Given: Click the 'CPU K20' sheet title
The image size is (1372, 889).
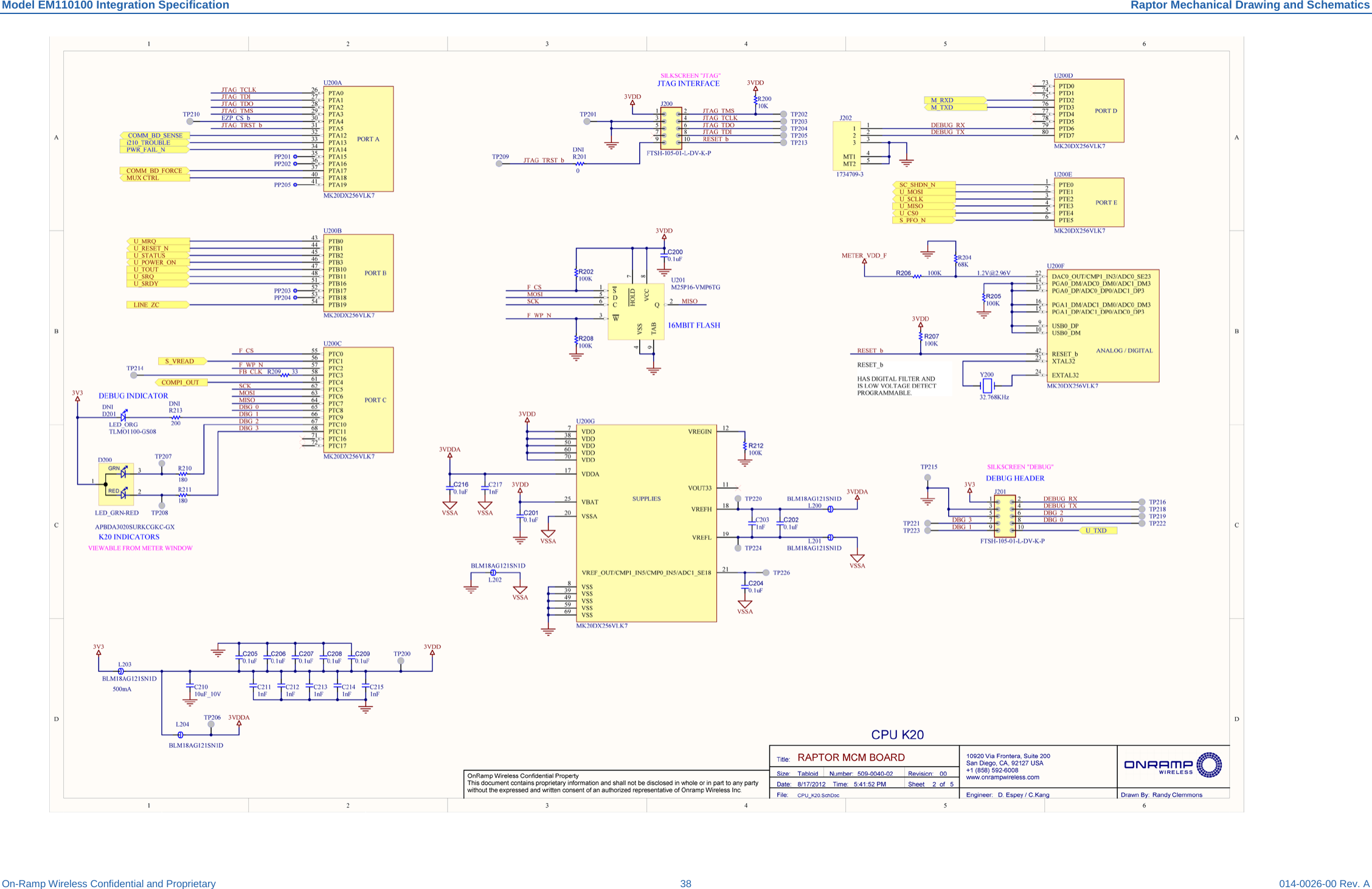Looking at the screenshot, I should click(898, 735).
